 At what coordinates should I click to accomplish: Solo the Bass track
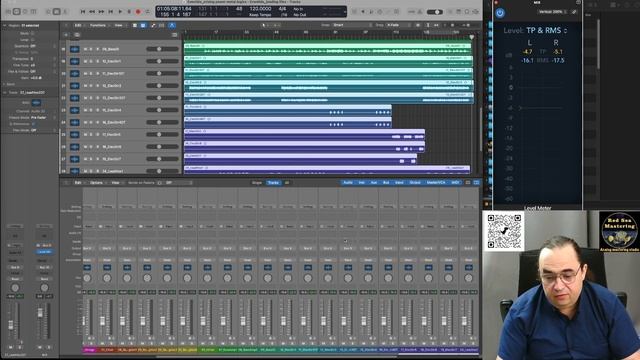coord(91,49)
